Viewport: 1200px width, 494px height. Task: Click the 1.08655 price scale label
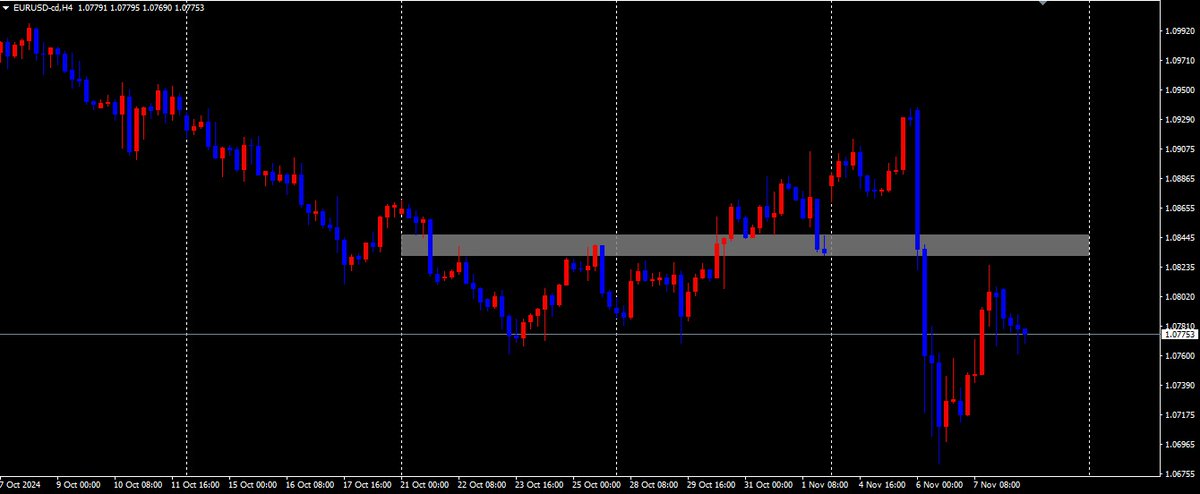click(1180, 208)
